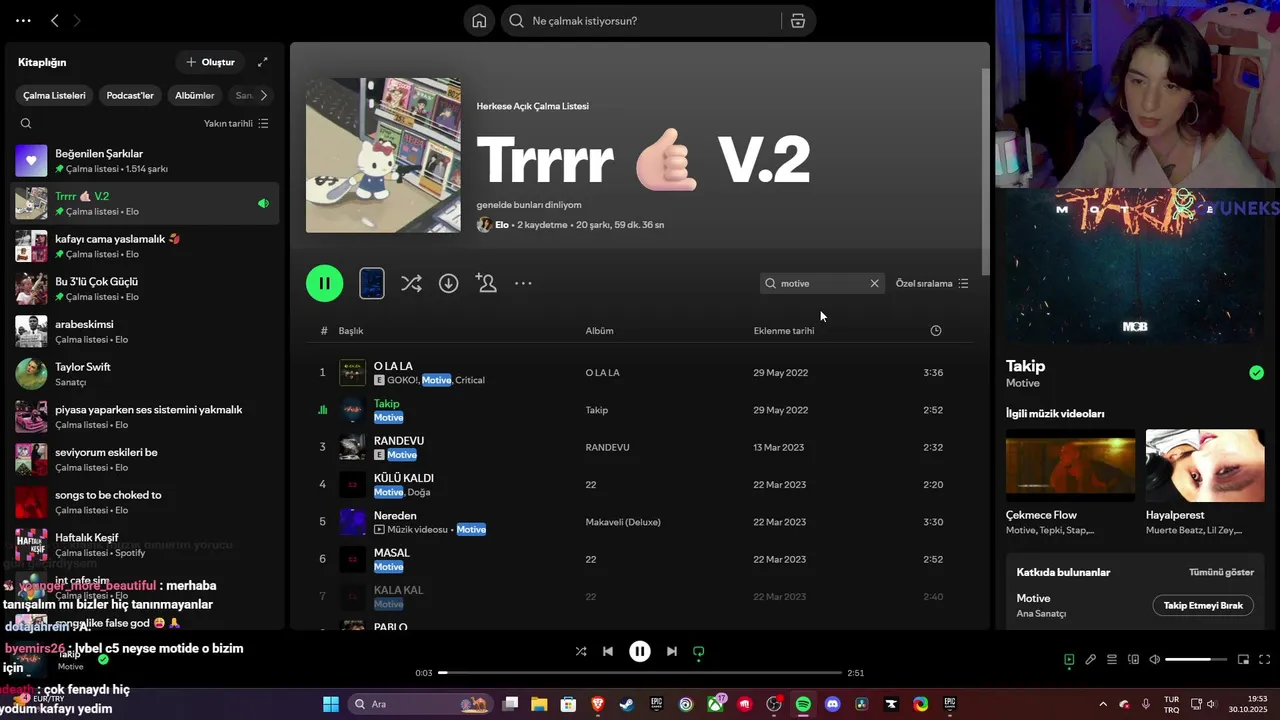The image size is (1280, 720).
Task: Mute audio with the speaker icon
Action: pos(1155,660)
